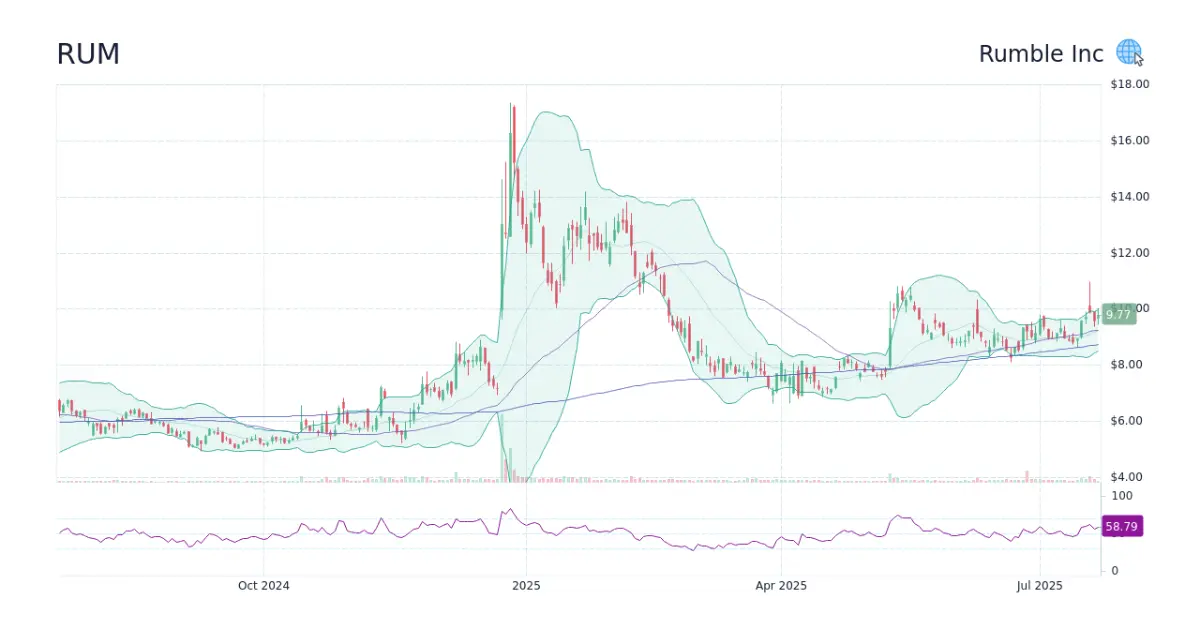This screenshot has height=628, width=1200.
Task: Click the RUM ticker symbol title
Action: tap(88, 54)
